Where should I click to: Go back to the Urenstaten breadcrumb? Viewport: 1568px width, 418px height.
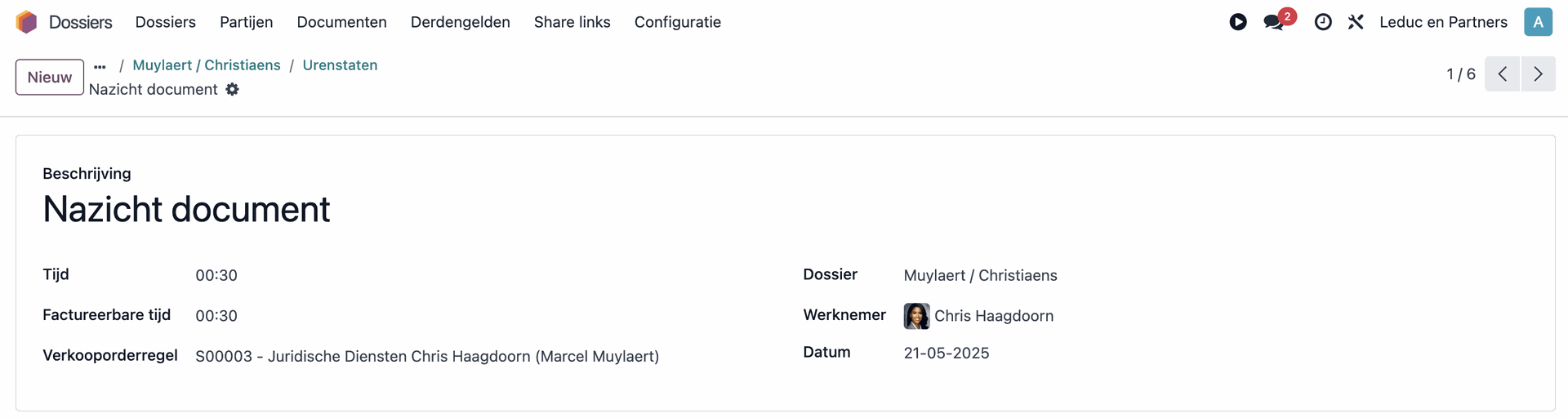click(x=340, y=65)
